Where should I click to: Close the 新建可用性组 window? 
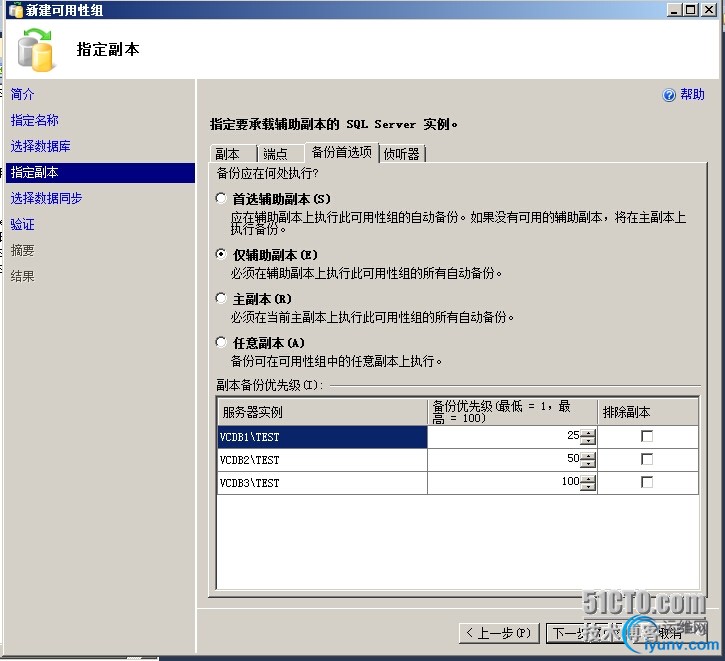point(708,10)
